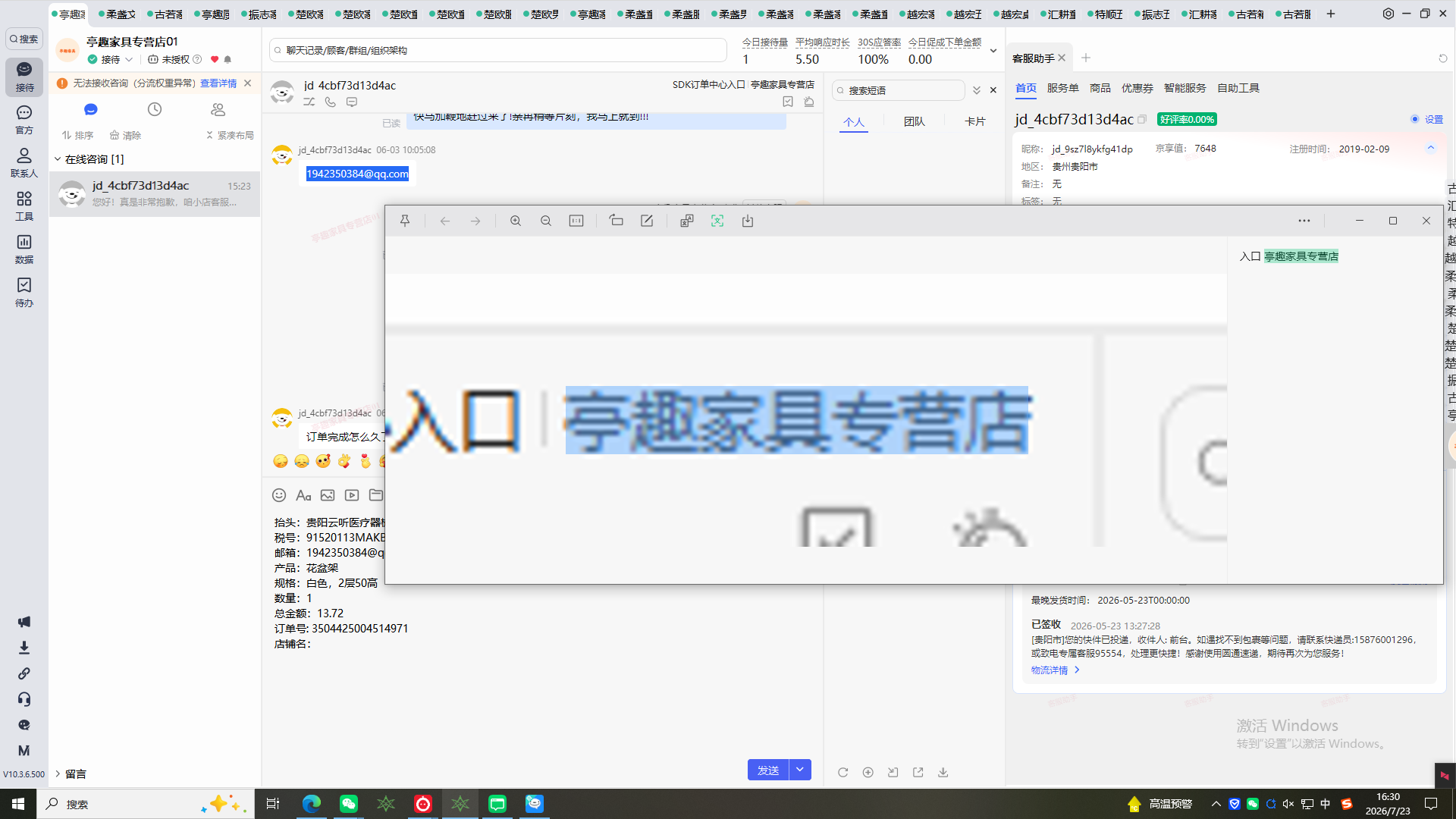Image resolution: width=1456 pixels, height=819 pixels.
Task: Open the 自助工具 tab
Action: 1238,88
